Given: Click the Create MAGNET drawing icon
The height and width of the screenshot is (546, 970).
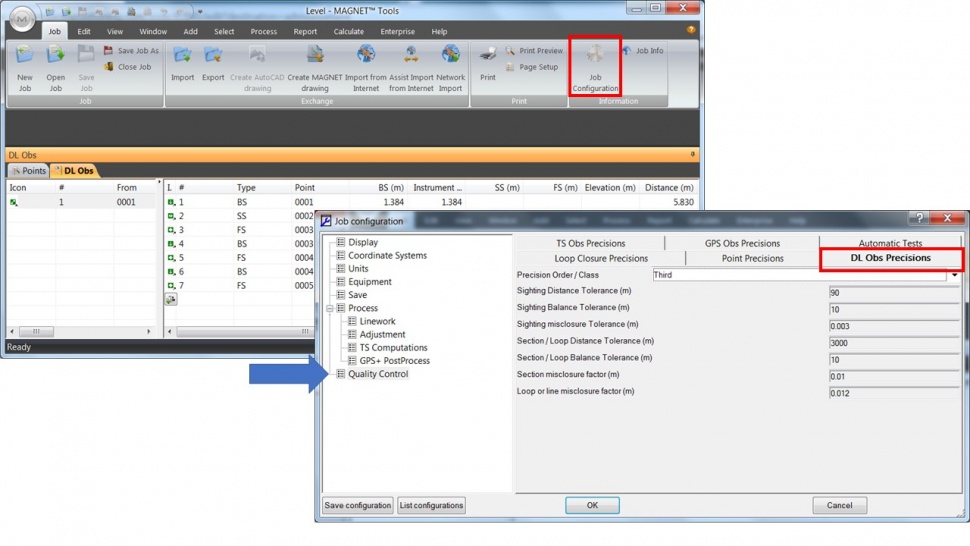Looking at the screenshot, I should point(315,54).
